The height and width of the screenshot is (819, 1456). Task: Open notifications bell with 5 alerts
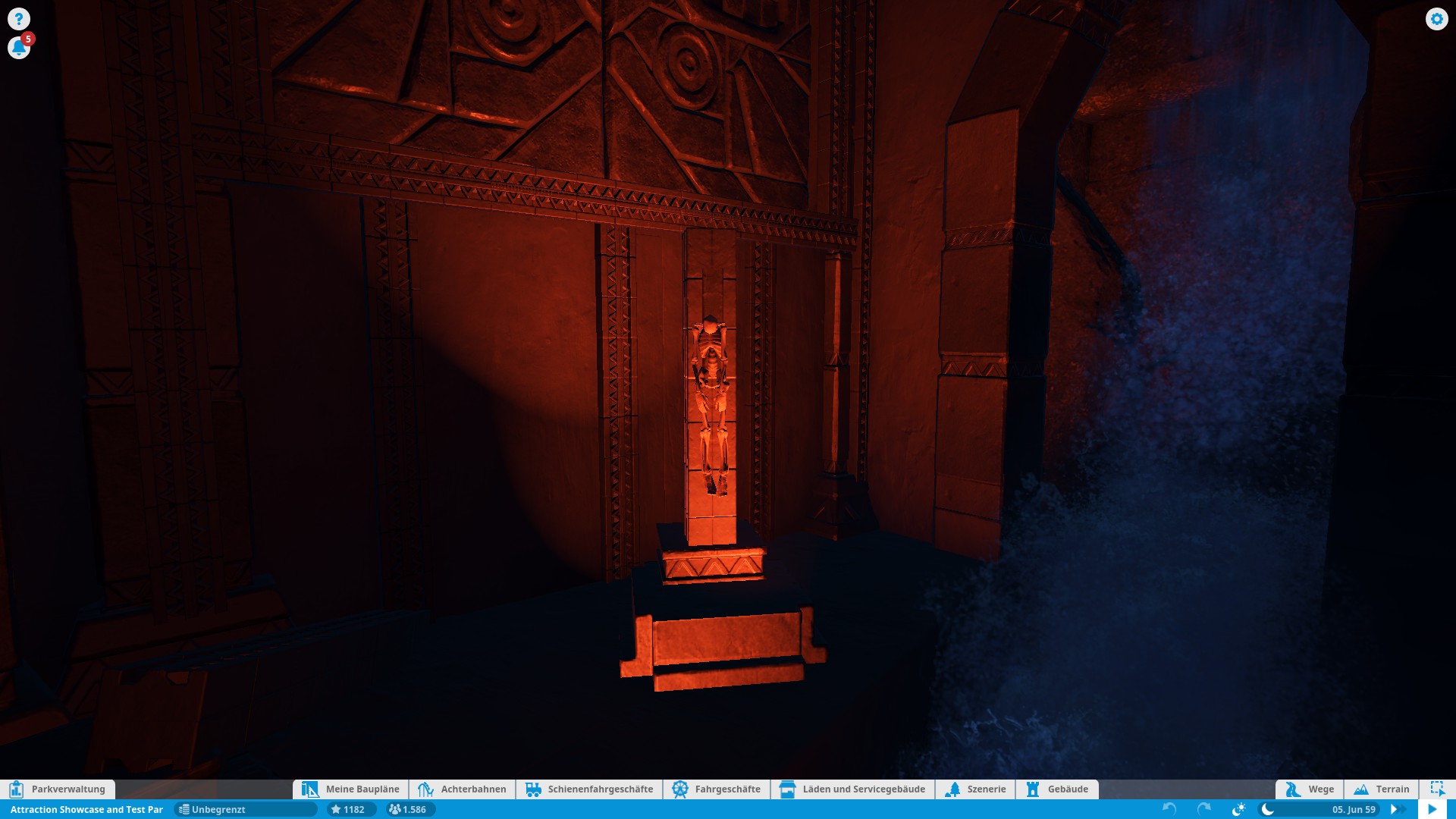(x=20, y=46)
